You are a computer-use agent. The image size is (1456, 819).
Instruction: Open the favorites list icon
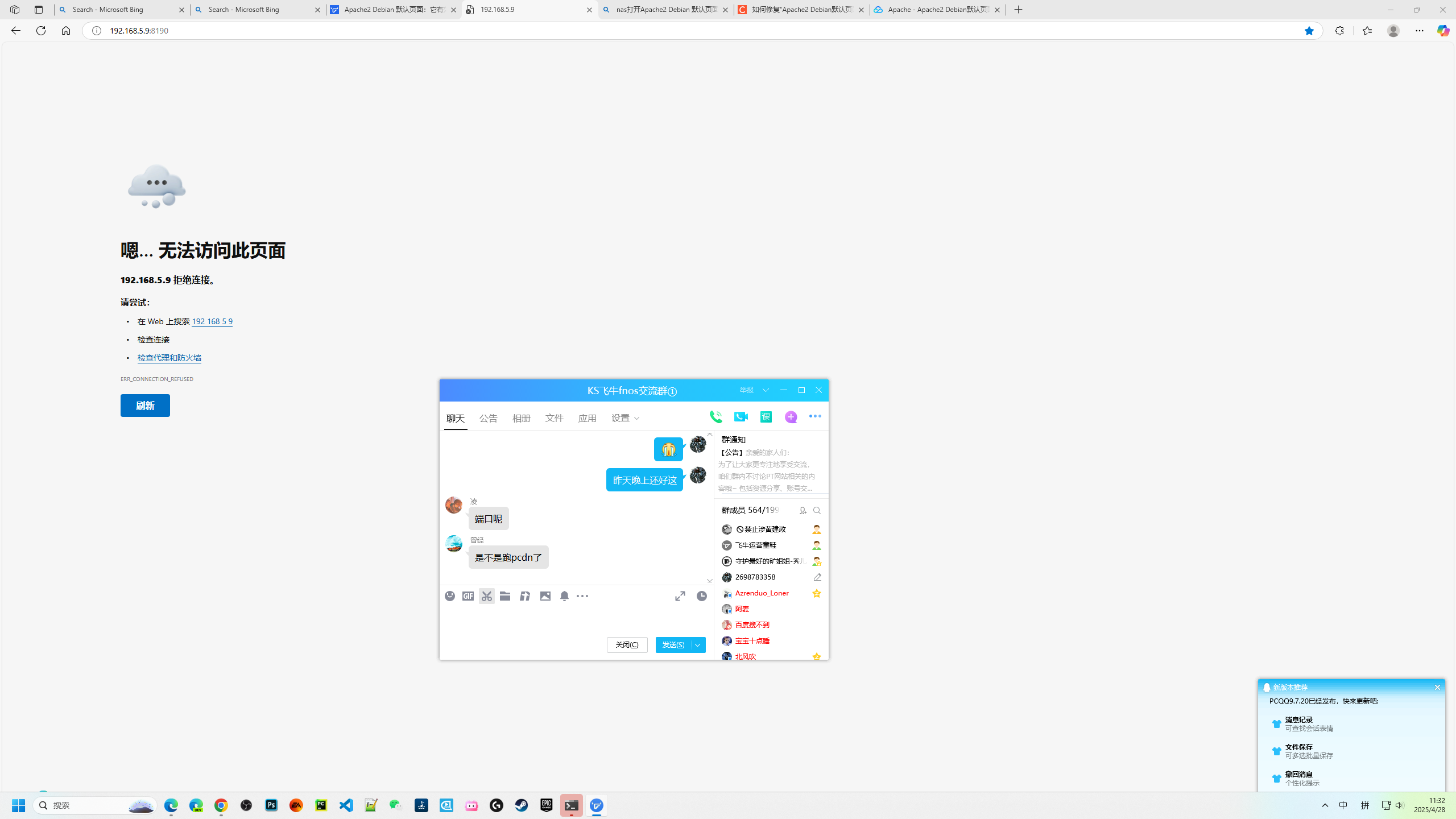1367,31
